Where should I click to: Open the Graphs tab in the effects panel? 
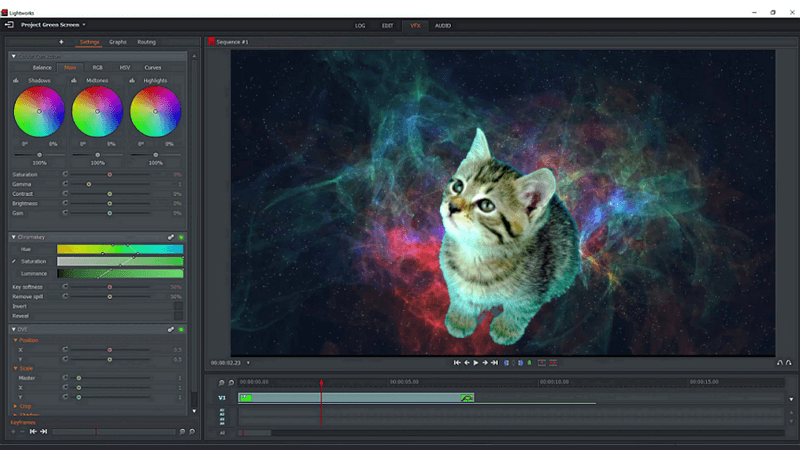[x=118, y=42]
